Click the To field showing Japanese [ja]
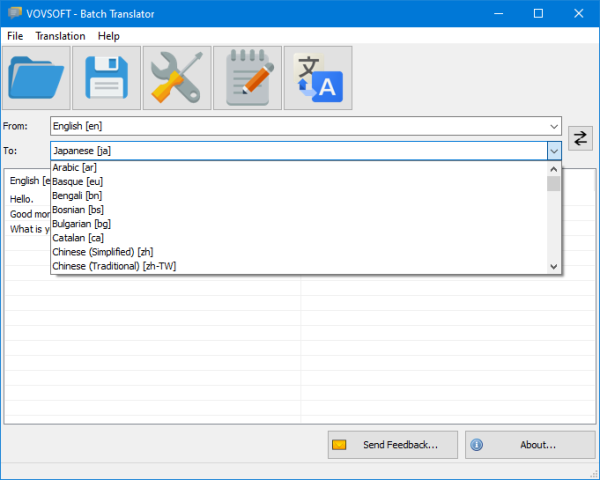 [x=299, y=151]
